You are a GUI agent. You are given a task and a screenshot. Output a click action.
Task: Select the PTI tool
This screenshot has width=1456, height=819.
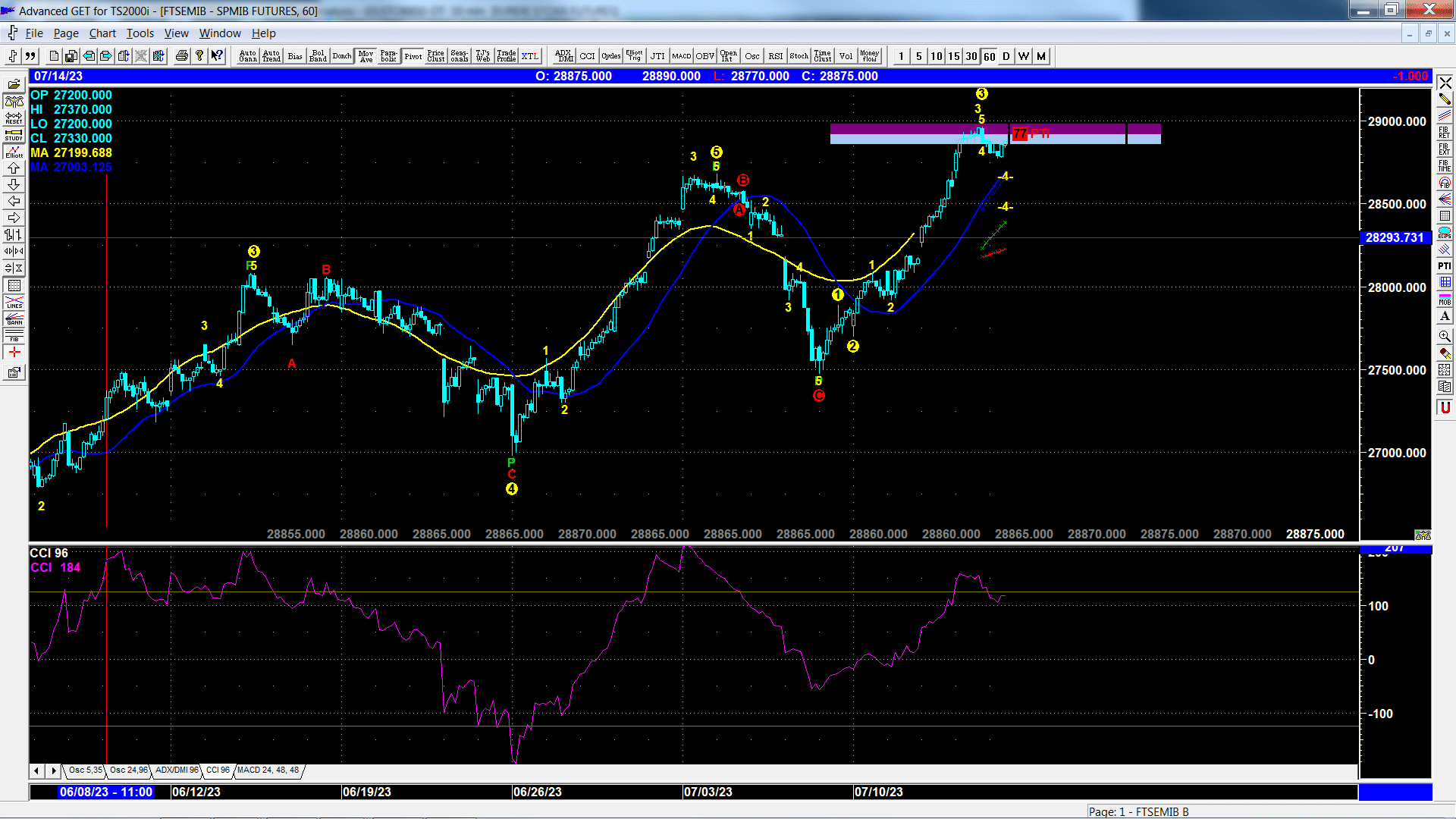click(x=1445, y=266)
